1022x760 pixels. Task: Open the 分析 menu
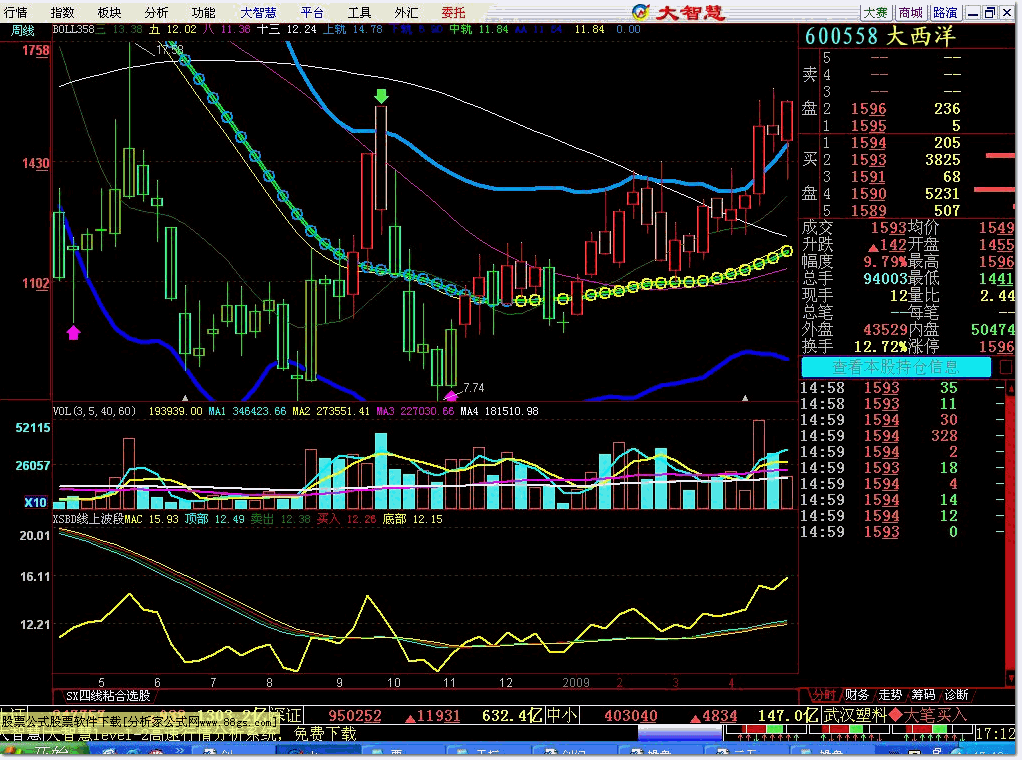(x=156, y=12)
